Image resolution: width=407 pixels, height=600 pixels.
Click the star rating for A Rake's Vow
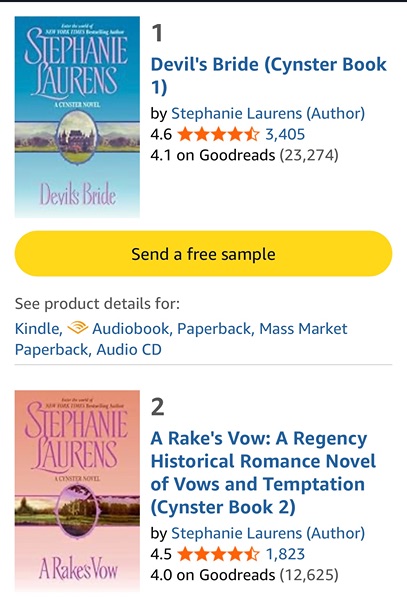[x=218, y=554]
